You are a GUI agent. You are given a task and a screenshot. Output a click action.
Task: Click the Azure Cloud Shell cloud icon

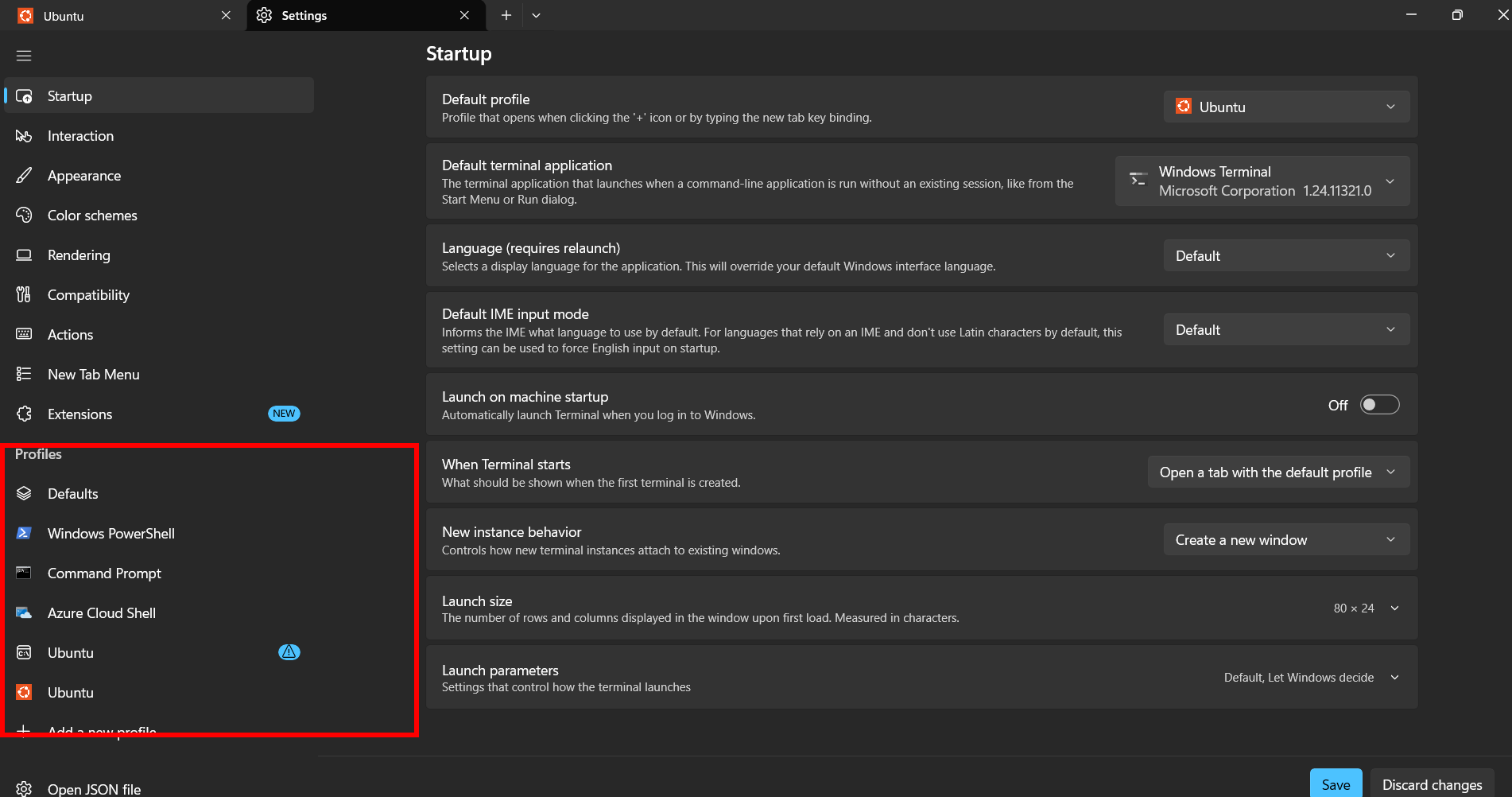pos(24,613)
